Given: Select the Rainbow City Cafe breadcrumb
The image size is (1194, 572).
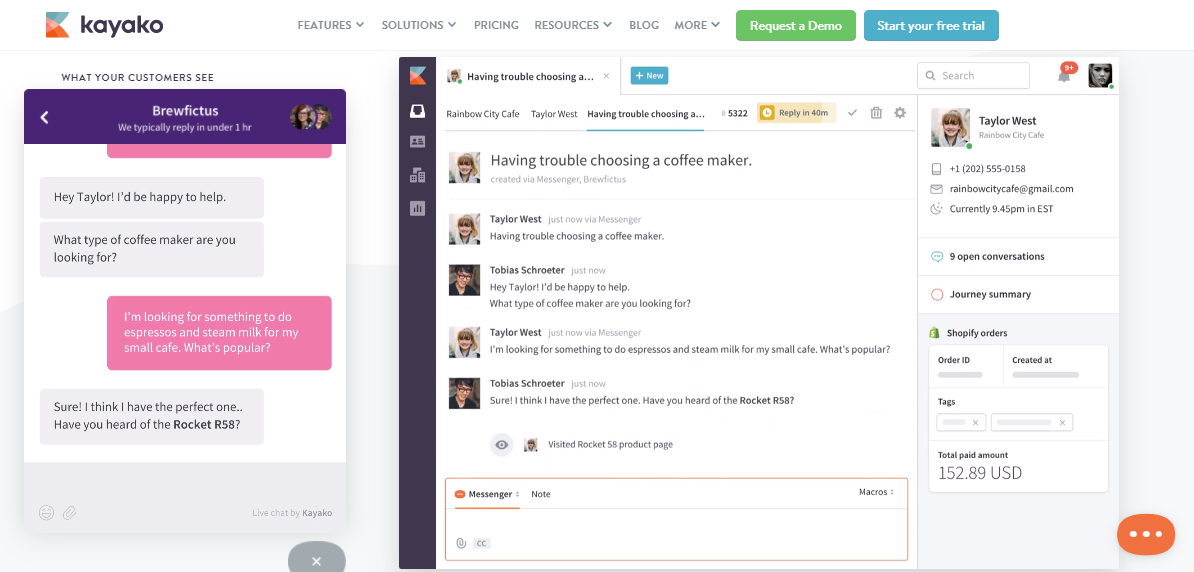Looking at the screenshot, I should click(483, 113).
